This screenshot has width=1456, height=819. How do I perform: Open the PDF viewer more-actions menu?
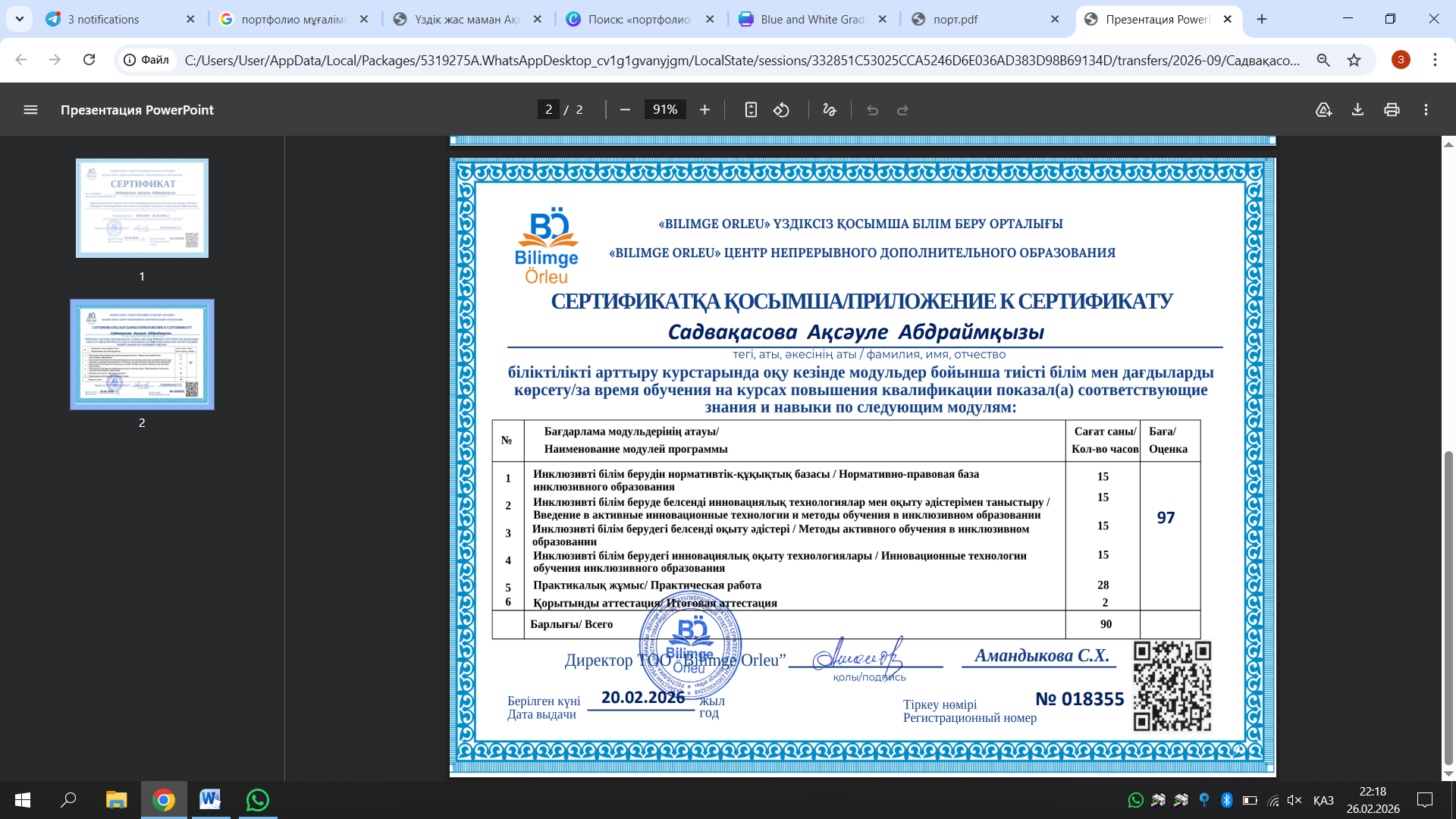point(1426,110)
